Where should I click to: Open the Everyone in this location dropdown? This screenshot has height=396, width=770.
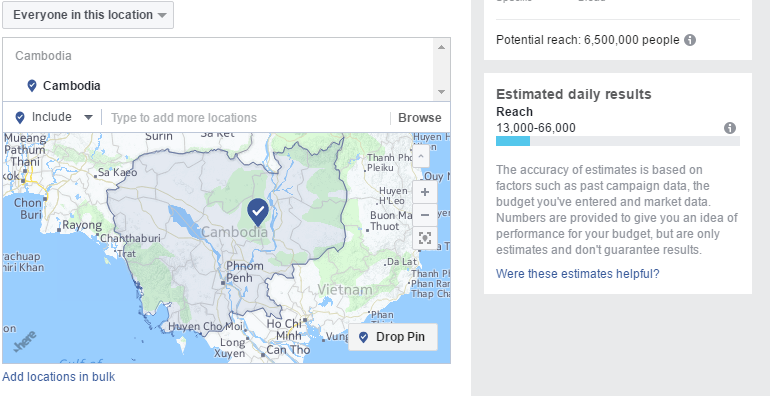(x=88, y=15)
